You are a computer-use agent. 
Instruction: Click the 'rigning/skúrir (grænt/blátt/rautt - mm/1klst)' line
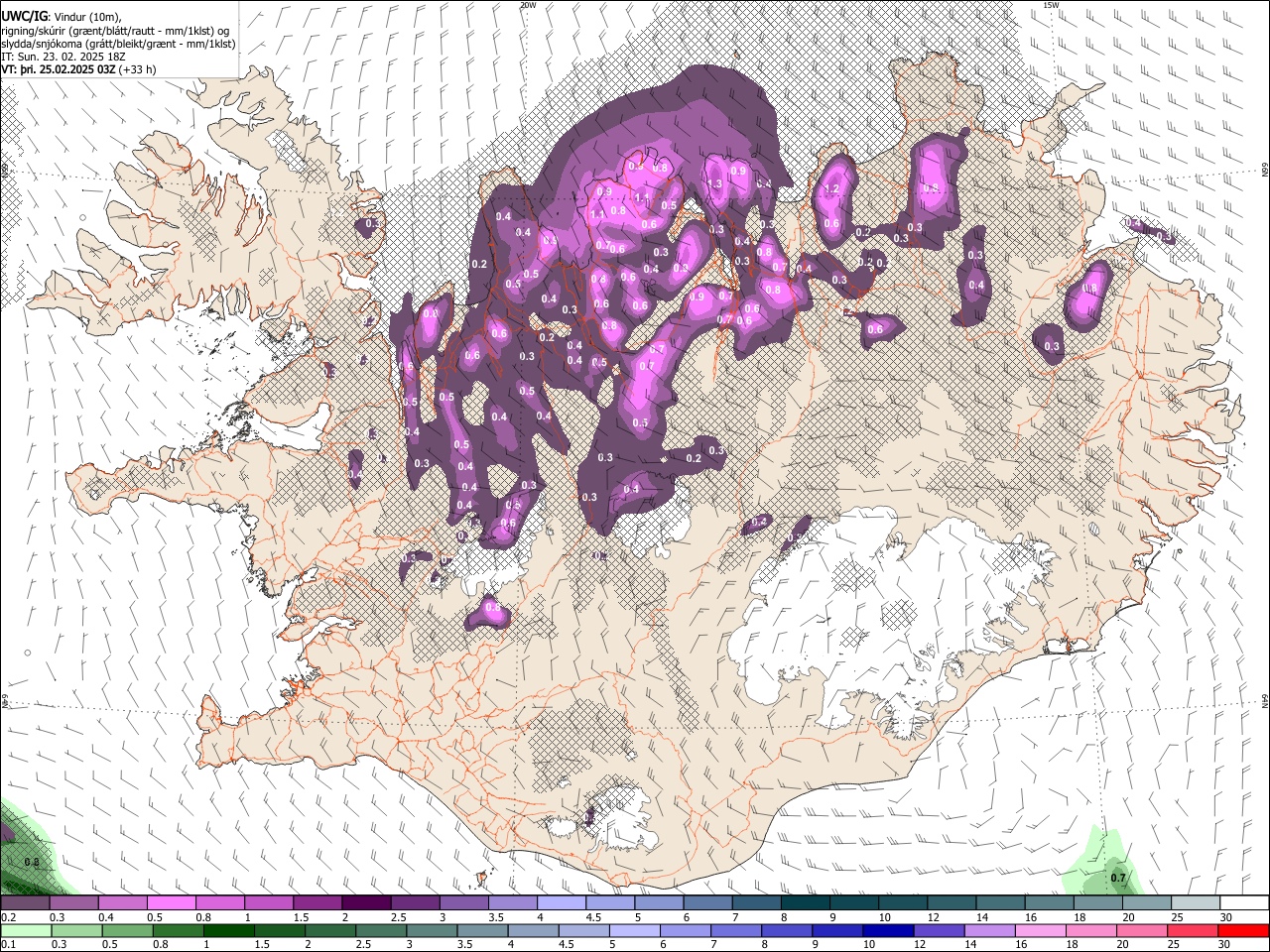pos(114,31)
